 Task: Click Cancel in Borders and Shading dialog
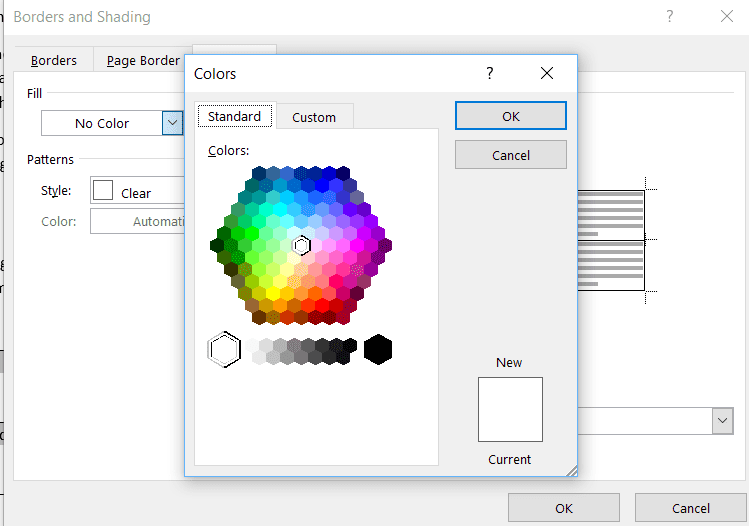point(691,508)
